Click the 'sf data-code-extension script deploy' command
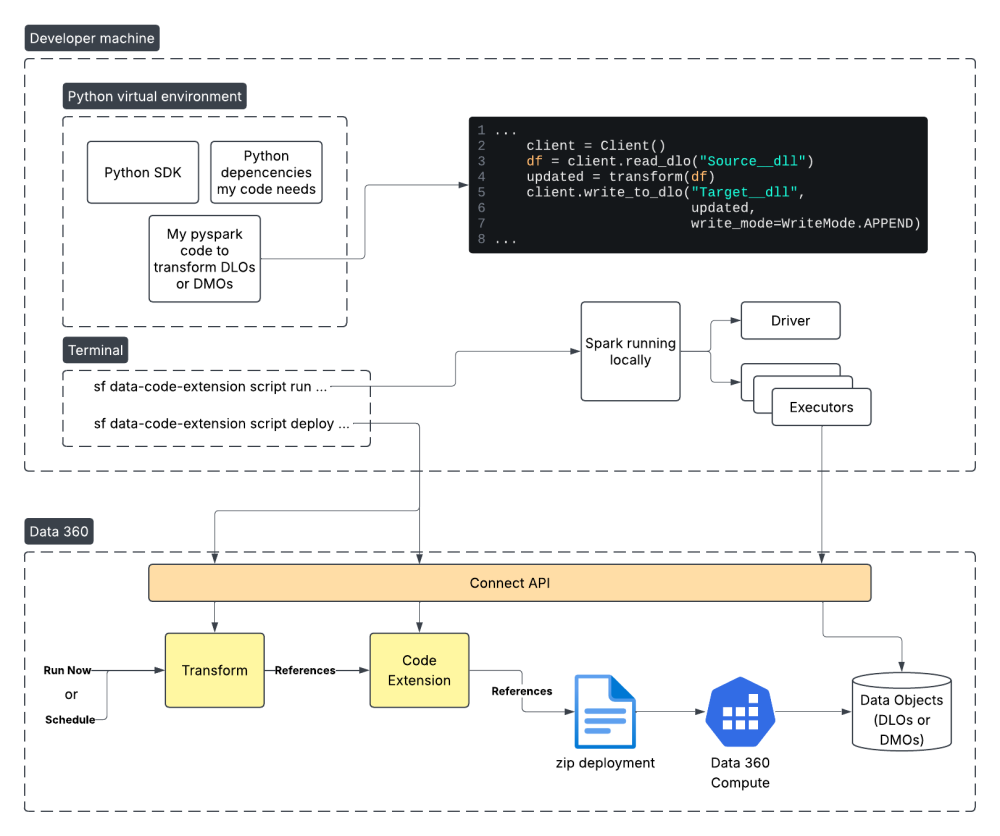Viewport: 1000px width, 836px height. tap(221, 423)
